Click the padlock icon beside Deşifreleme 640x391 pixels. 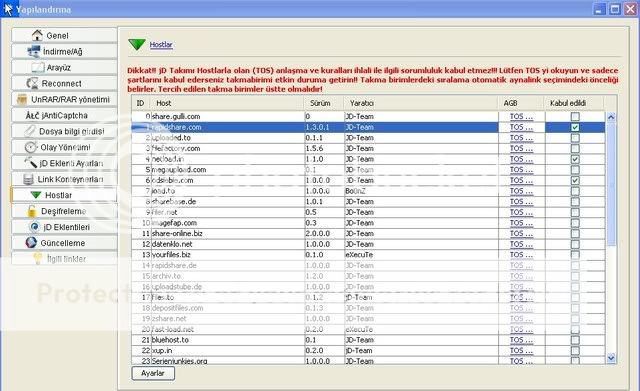coord(31,211)
